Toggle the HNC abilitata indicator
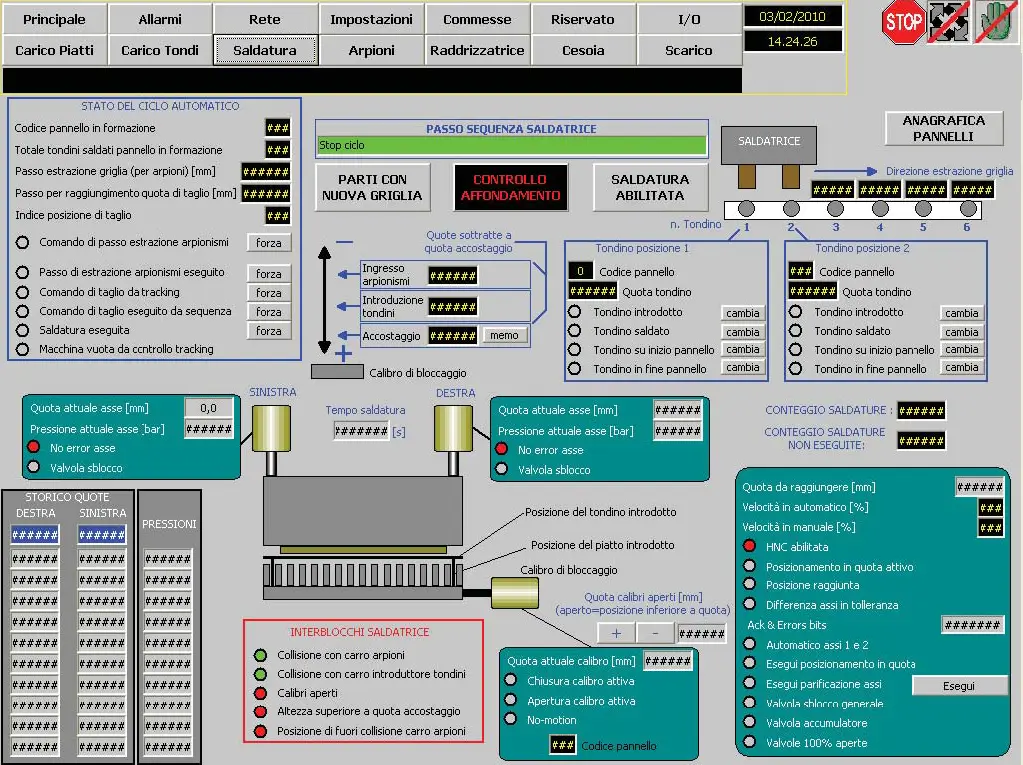 click(x=749, y=547)
